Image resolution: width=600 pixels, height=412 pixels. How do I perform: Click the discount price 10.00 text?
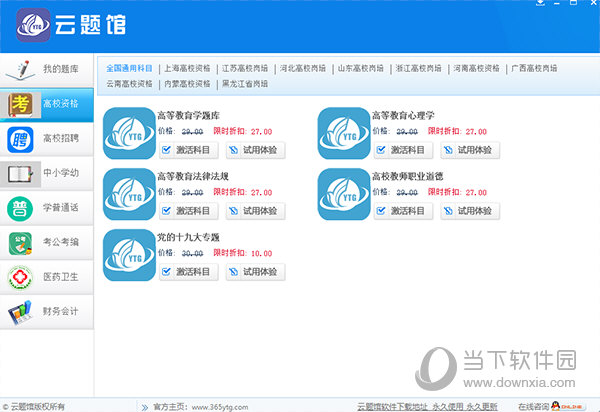(262, 253)
